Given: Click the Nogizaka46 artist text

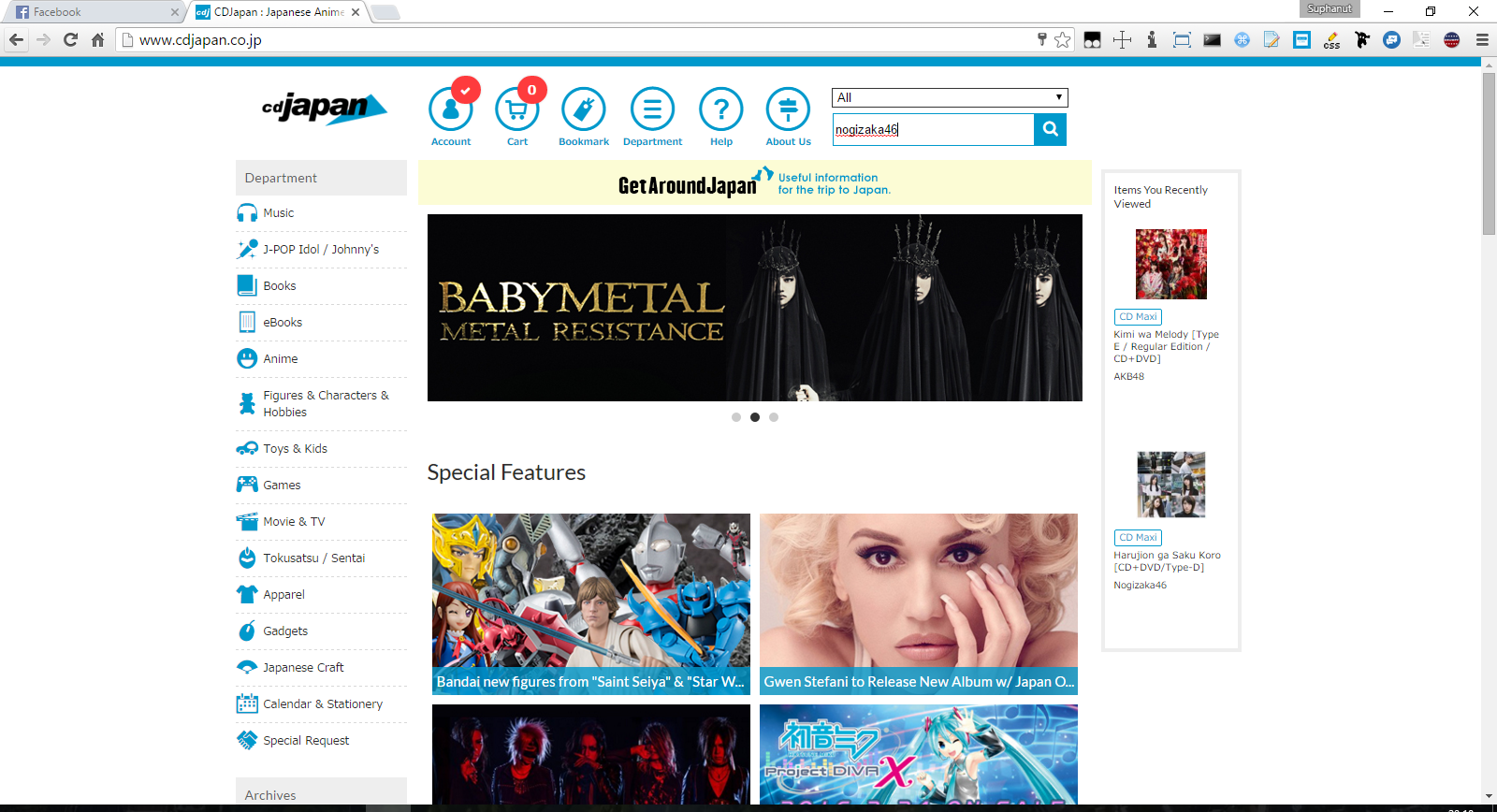Looking at the screenshot, I should coord(1140,585).
